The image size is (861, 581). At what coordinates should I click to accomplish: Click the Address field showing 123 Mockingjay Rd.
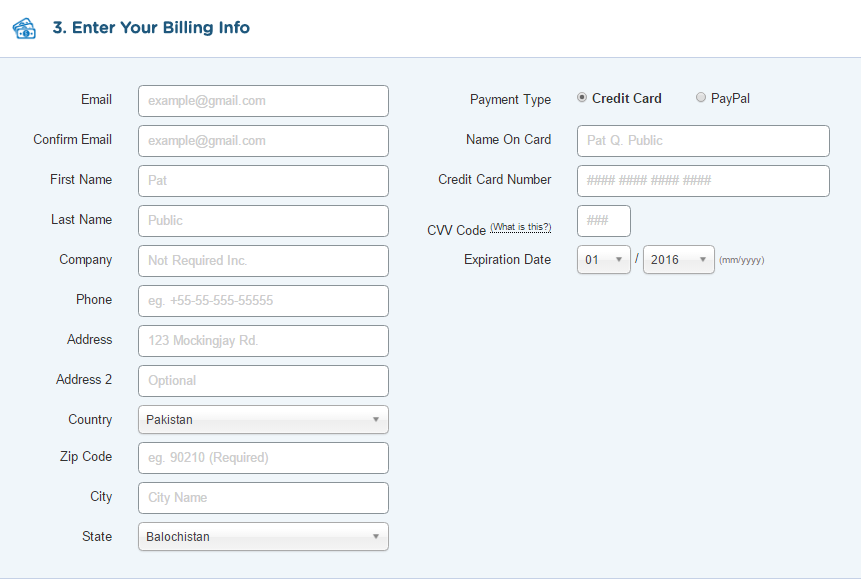click(263, 340)
